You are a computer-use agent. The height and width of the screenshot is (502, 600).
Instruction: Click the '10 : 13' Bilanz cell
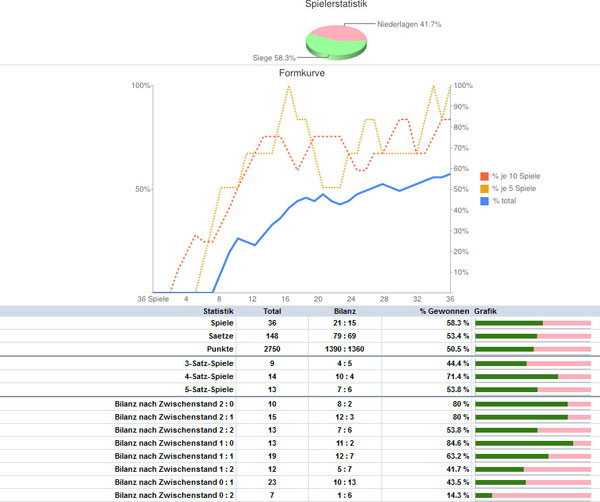click(x=345, y=482)
